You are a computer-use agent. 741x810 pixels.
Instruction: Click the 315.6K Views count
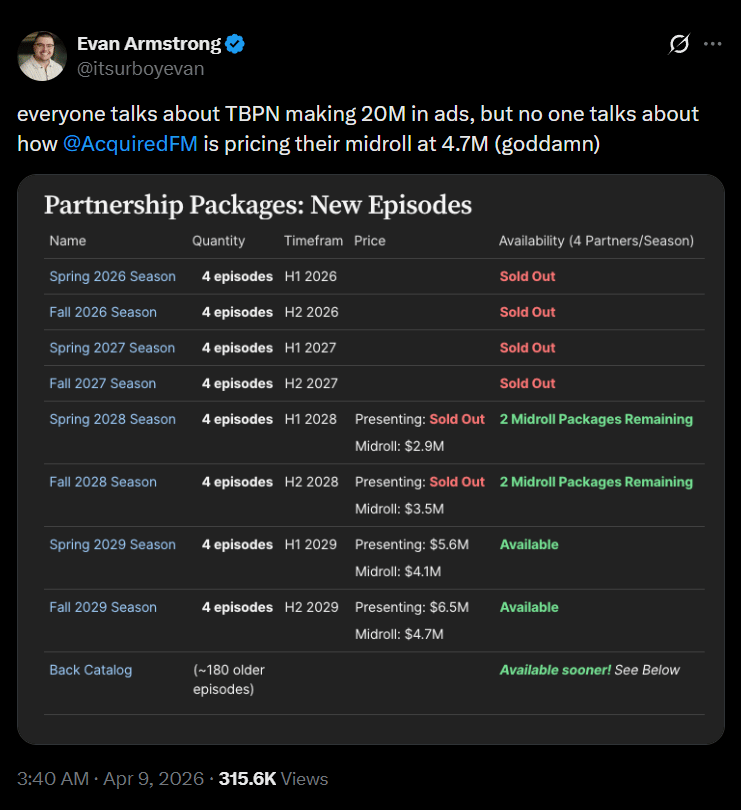tap(273, 779)
